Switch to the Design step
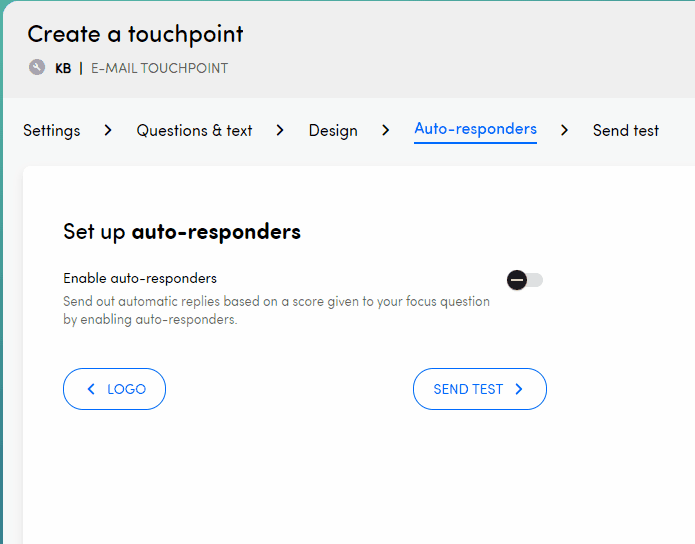The width and height of the screenshot is (695, 544). (x=333, y=130)
